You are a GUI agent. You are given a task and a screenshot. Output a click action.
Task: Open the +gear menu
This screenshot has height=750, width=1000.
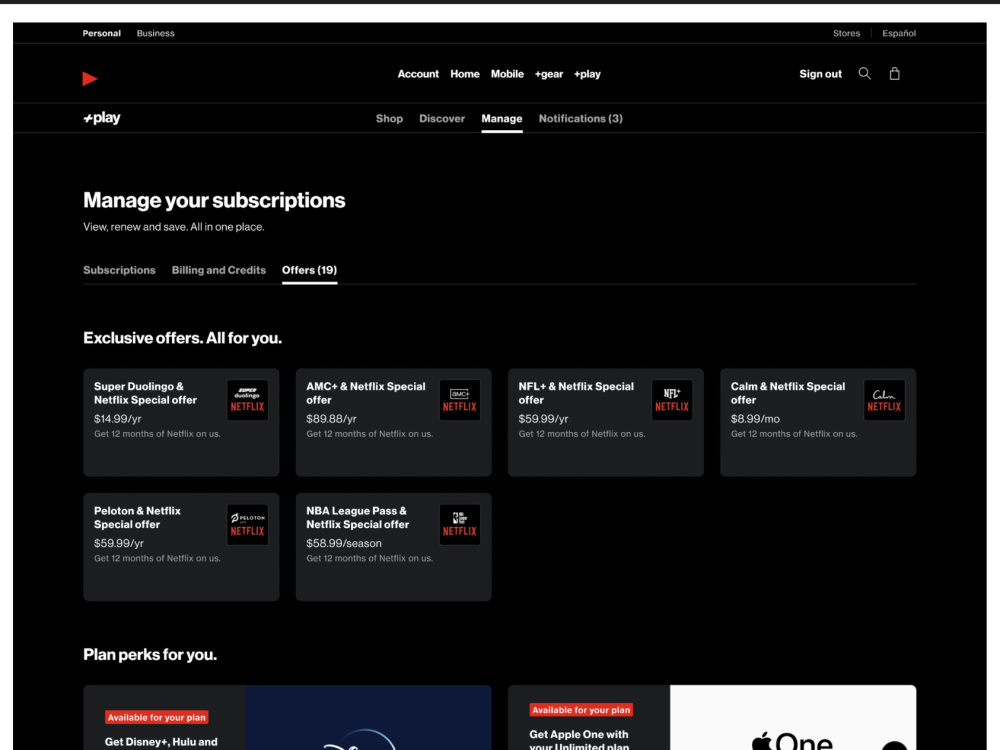[x=549, y=74]
